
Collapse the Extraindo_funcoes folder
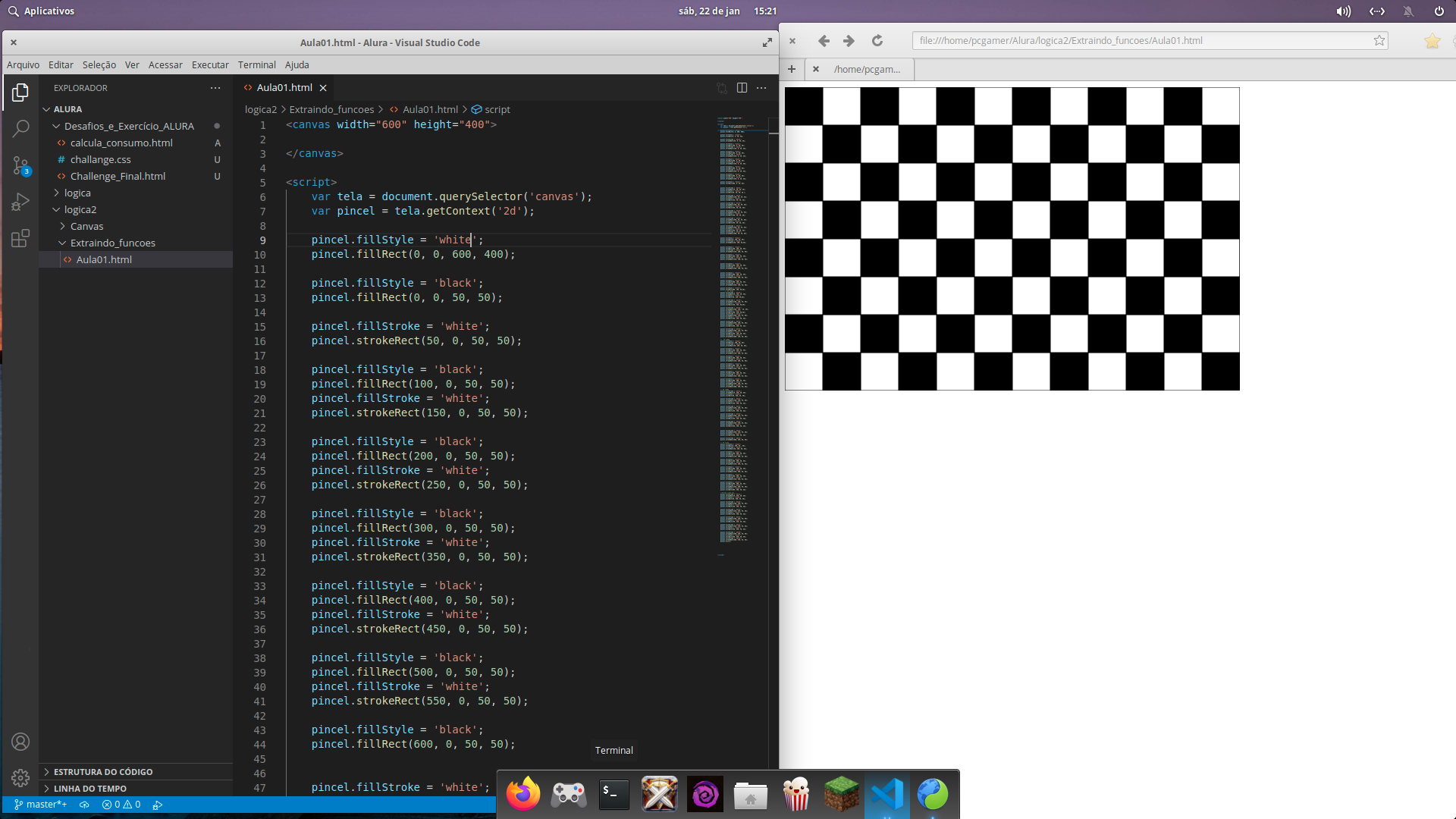[x=112, y=243]
